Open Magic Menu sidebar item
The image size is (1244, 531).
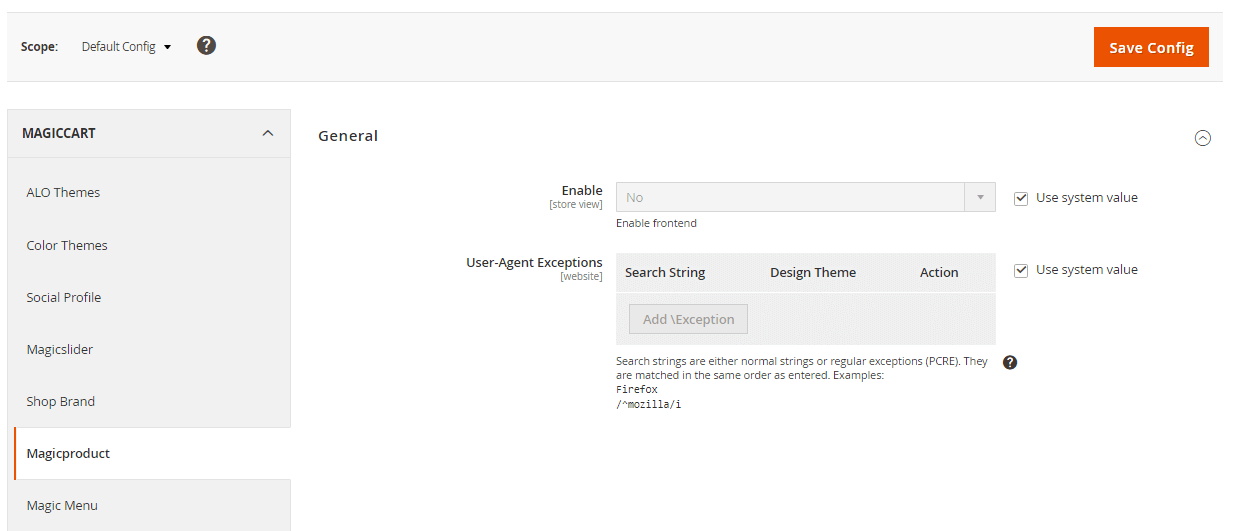click(x=62, y=505)
